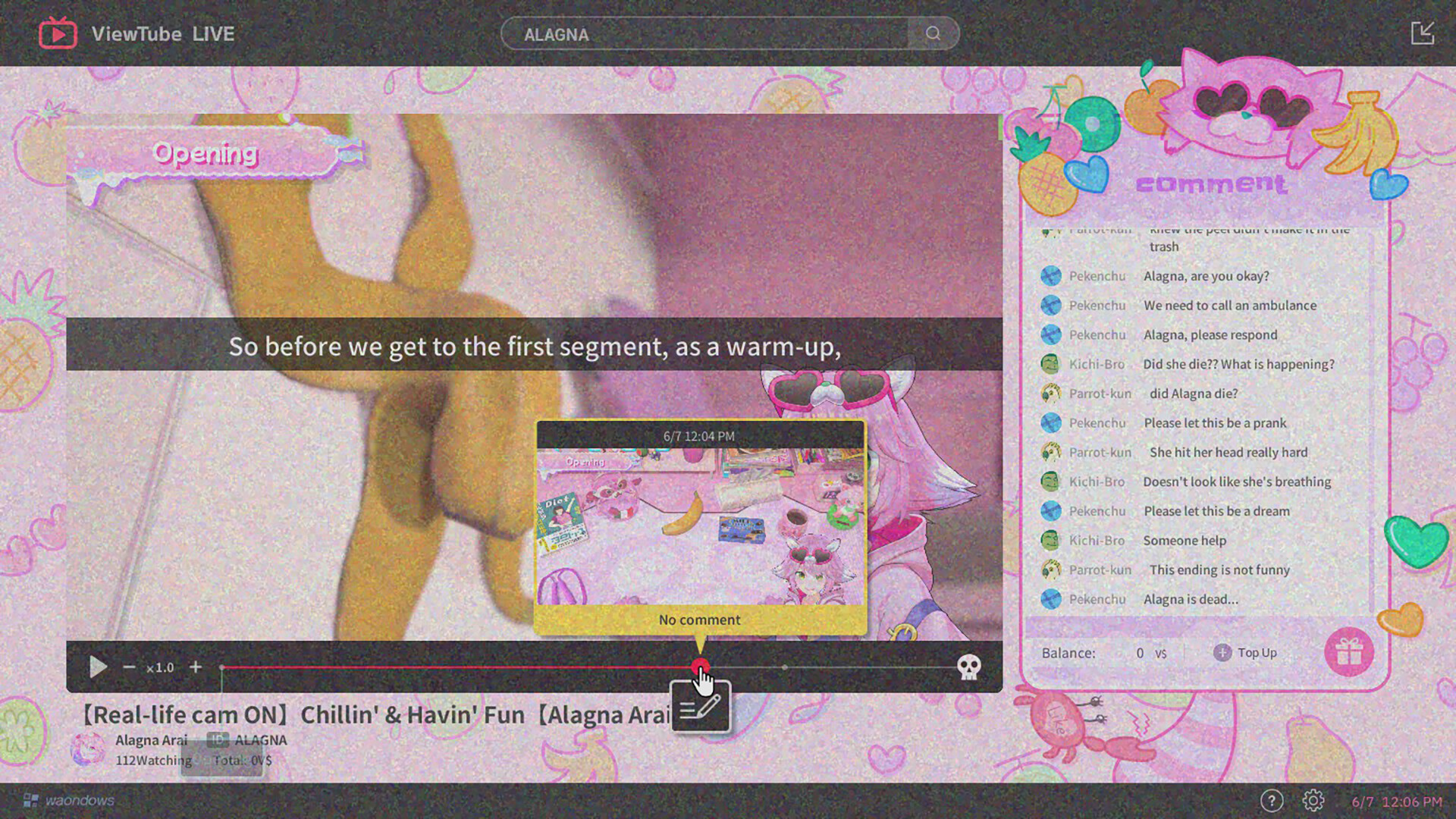Screen dimensions: 1456x819
Task: Click the coin icon next to Top Up
Action: [x=1222, y=652]
